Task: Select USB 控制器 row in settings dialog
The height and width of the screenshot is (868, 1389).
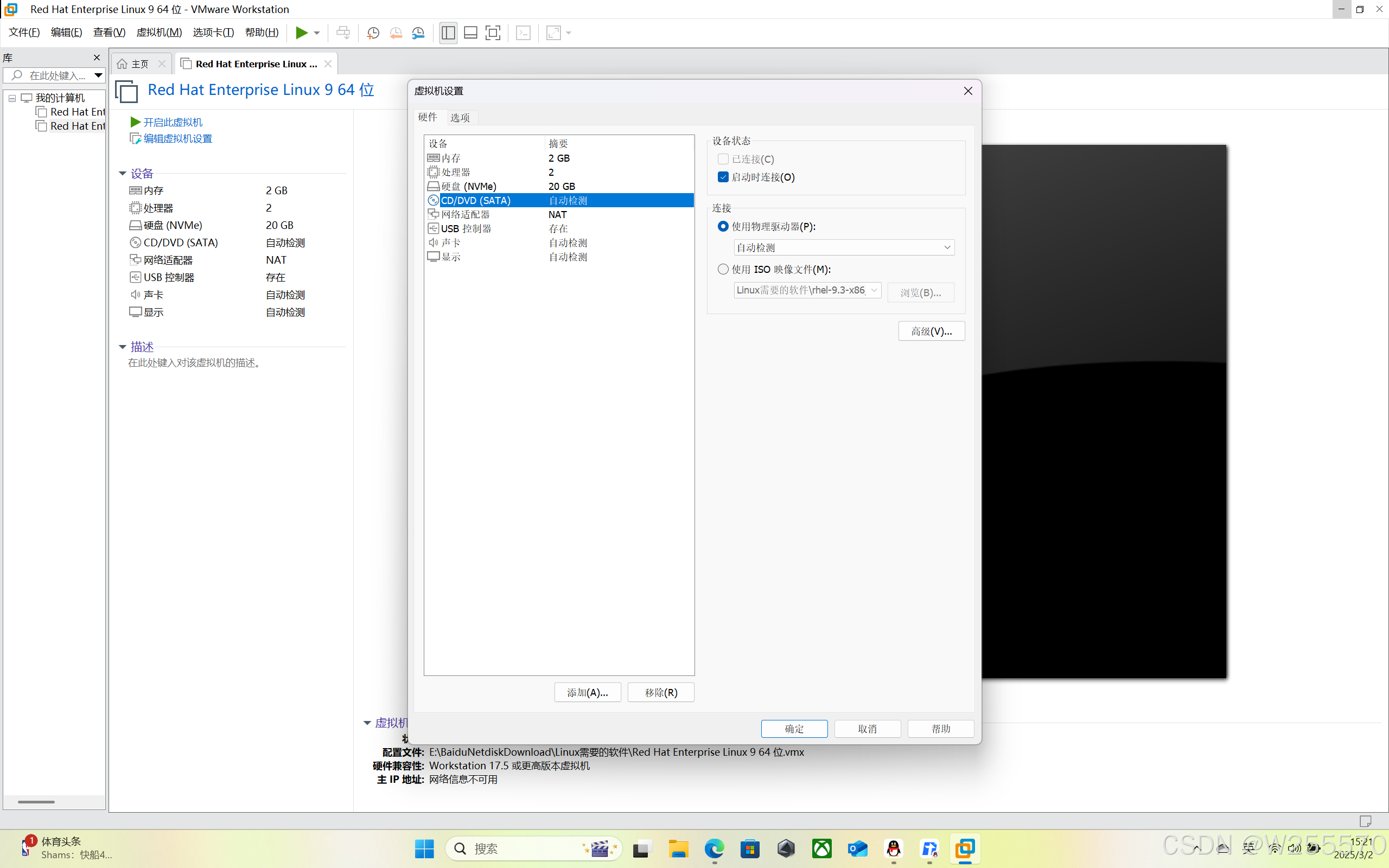Action: (x=559, y=228)
